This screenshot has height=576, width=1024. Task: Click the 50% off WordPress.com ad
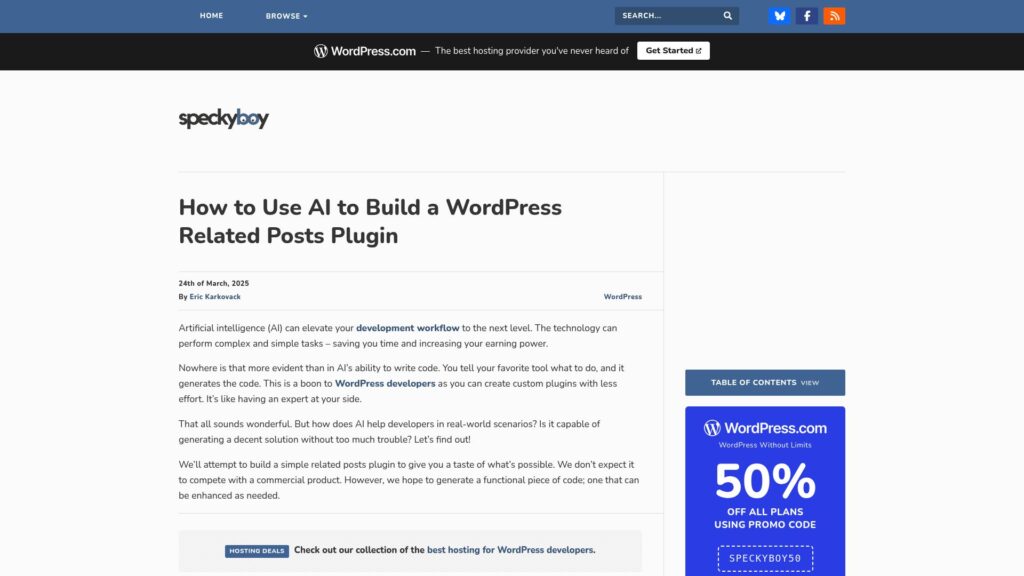tap(765, 491)
